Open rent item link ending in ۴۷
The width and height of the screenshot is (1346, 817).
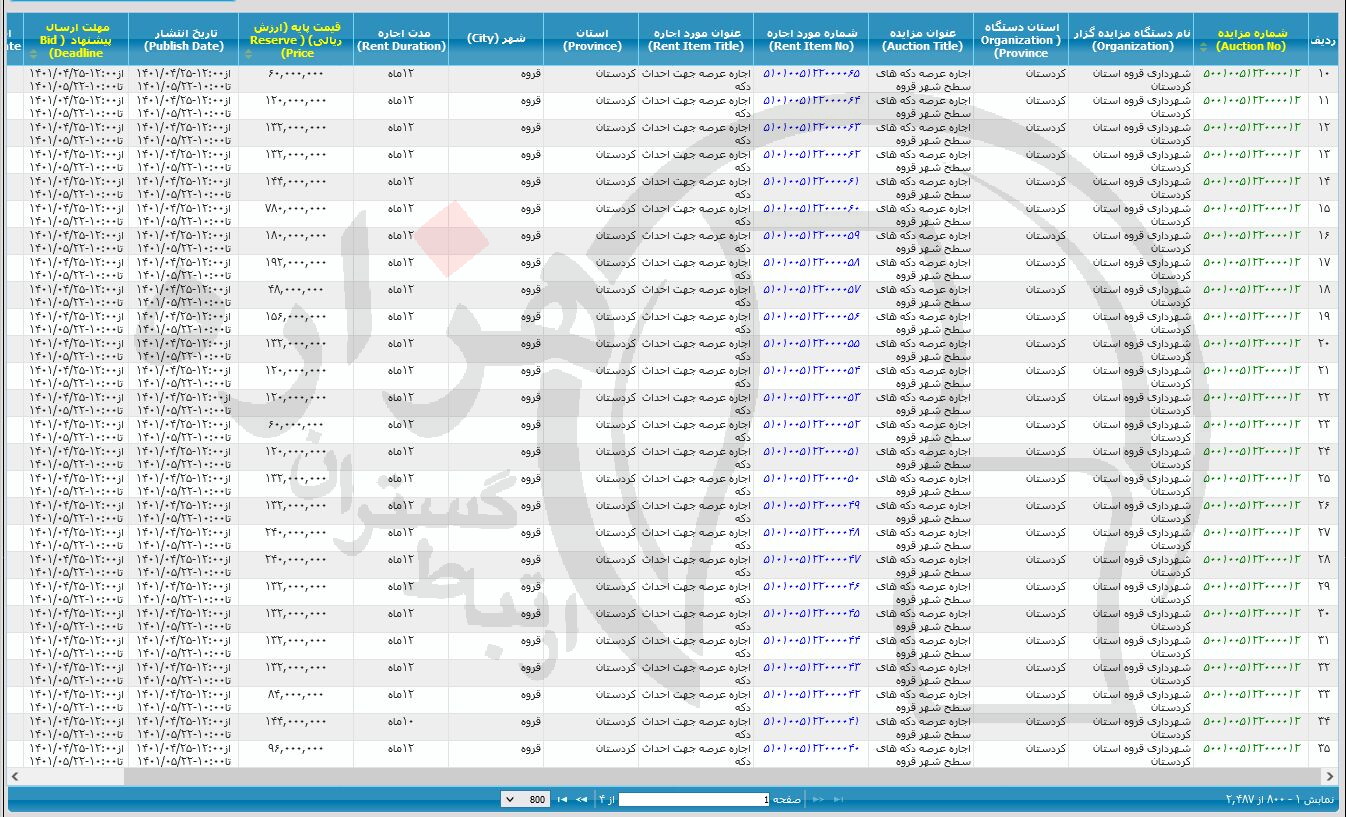pos(811,559)
